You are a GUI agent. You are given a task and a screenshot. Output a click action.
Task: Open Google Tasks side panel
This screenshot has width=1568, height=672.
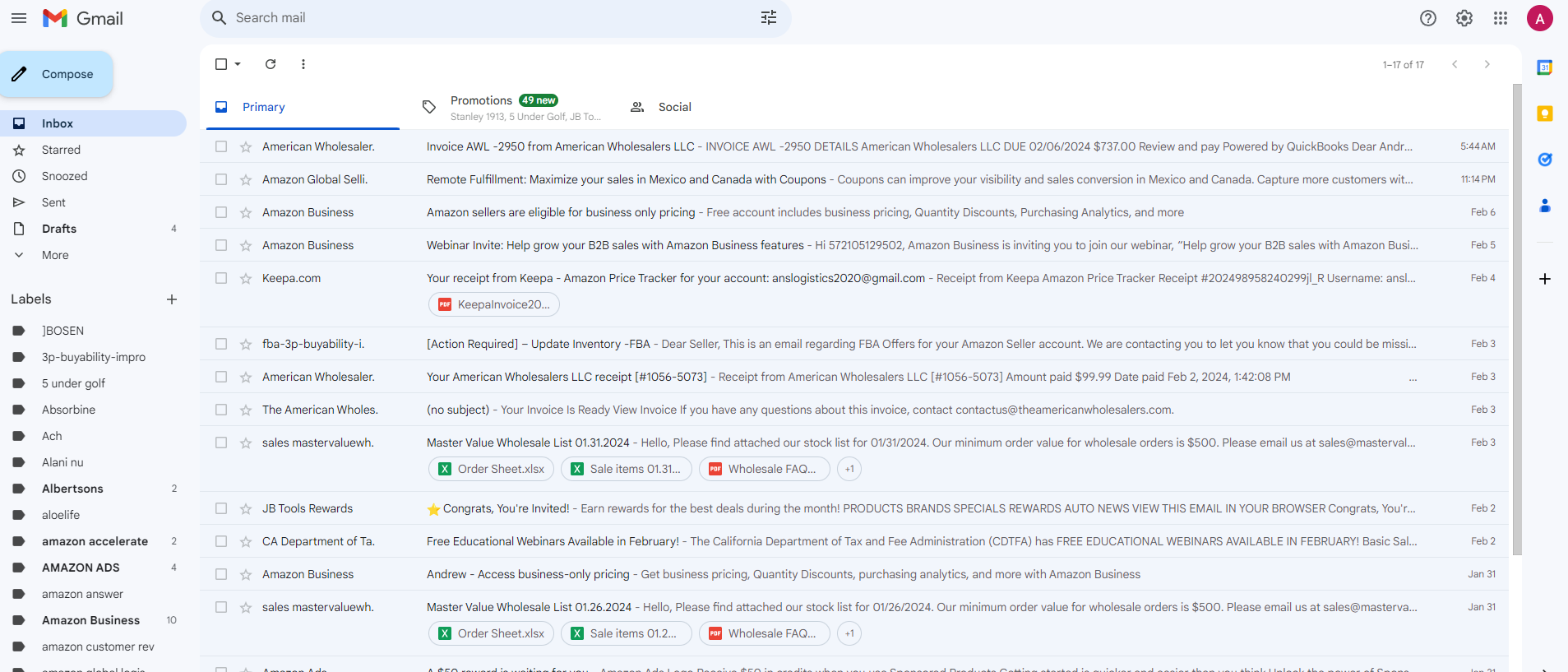click(1545, 160)
